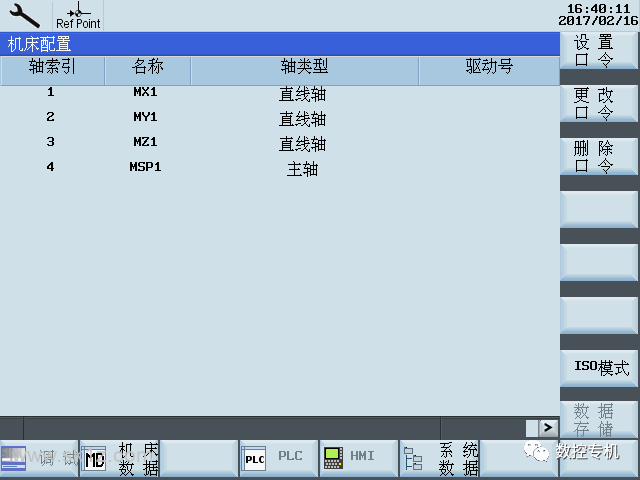The image size is (640, 480).
Task: Click the 轴类型 column header
Action: pos(304,70)
